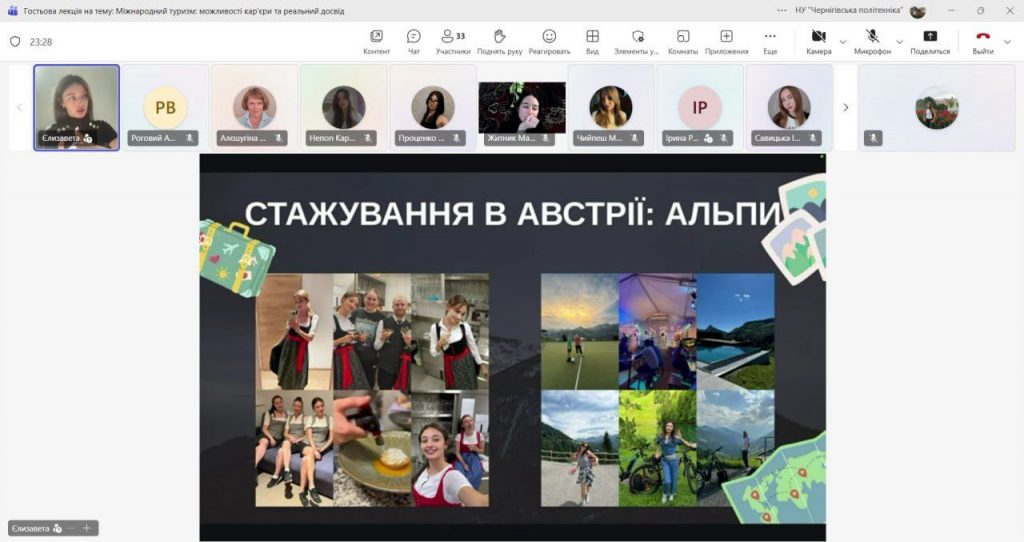Unmute the Микрофон
The image size is (1024, 542).
pyautogui.click(x=872, y=41)
